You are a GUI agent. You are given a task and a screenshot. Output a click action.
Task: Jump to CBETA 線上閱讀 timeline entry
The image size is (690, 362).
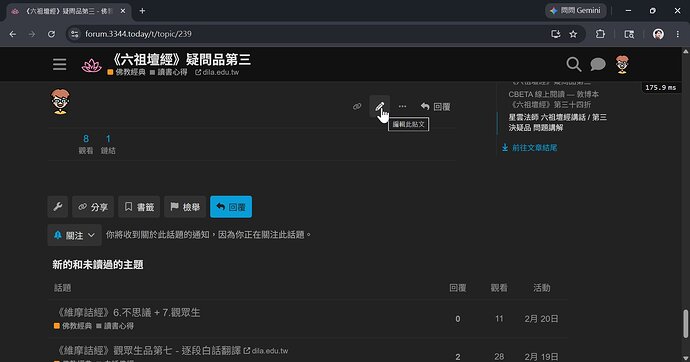[x=553, y=99]
